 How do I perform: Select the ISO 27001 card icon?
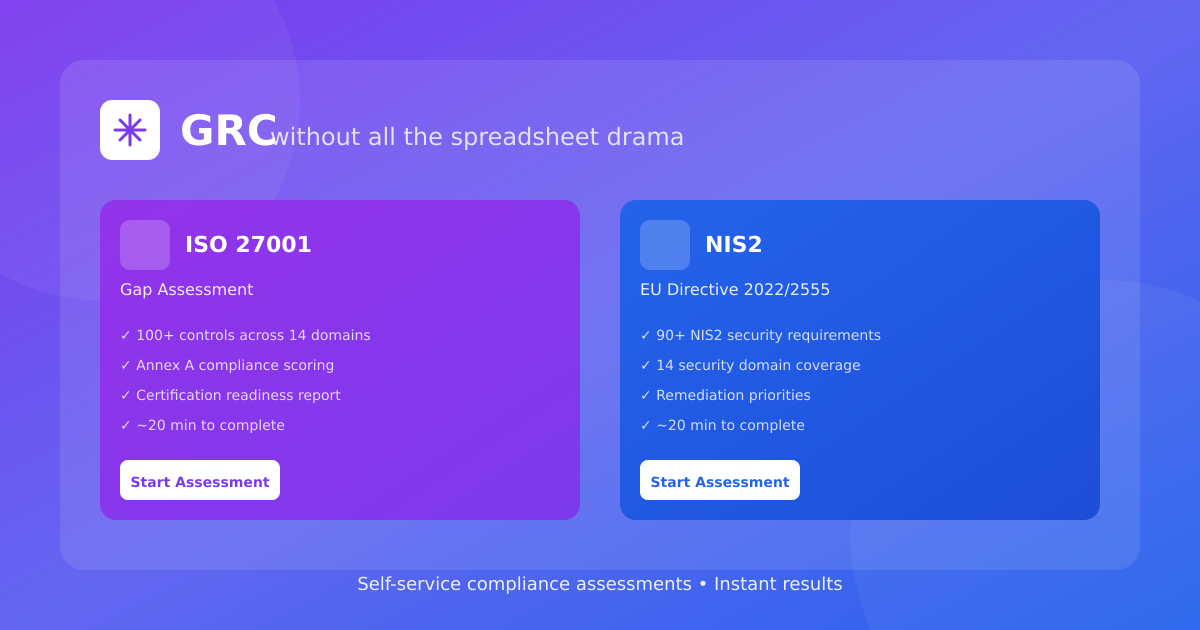(145, 245)
